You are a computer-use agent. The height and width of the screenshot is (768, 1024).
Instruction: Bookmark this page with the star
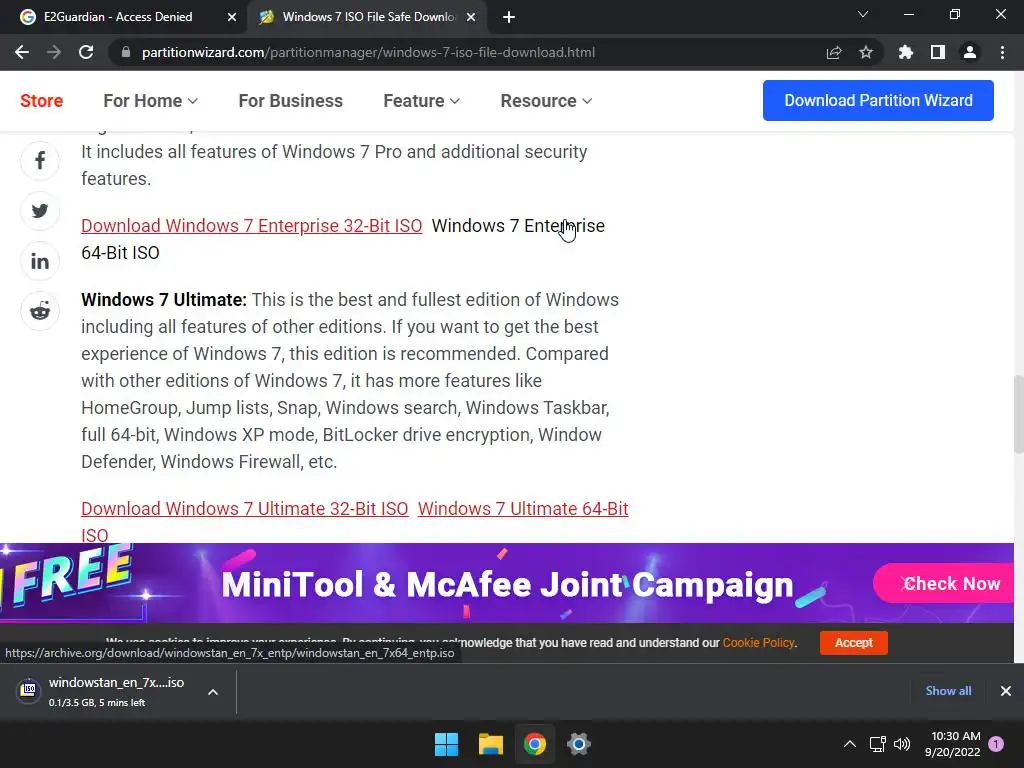pyautogui.click(x=866, y=52)
